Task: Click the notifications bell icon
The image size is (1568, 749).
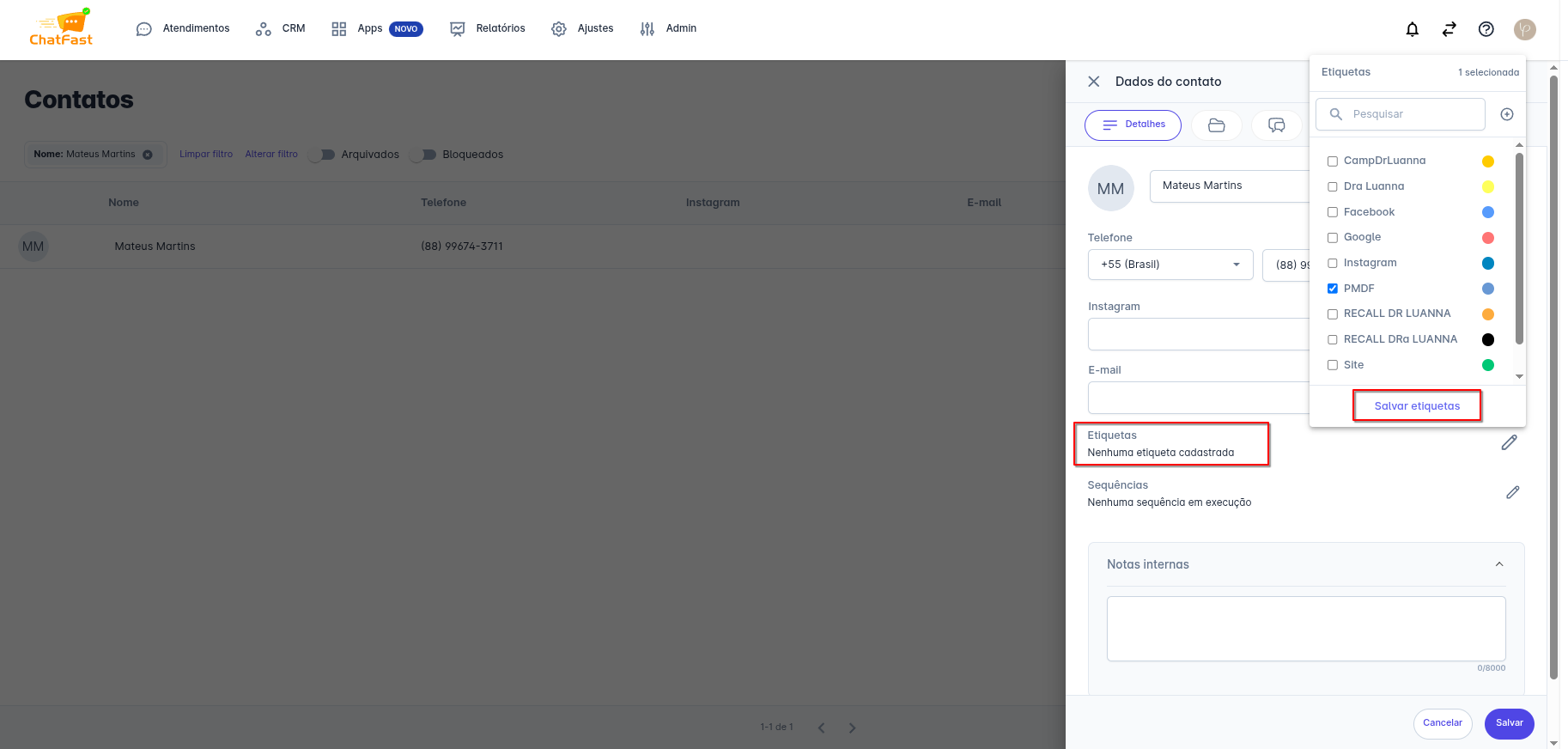Action: click(1412, 29)
